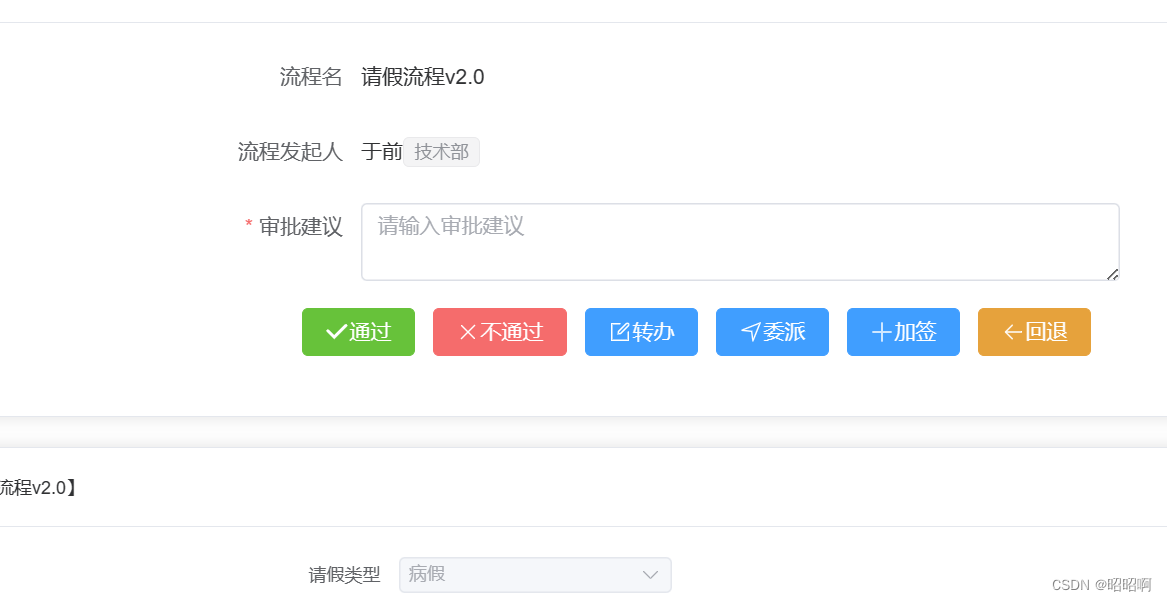Click the 委派 delegate button
Viewport: 1167px width, 601px height.
coord(772,332)
